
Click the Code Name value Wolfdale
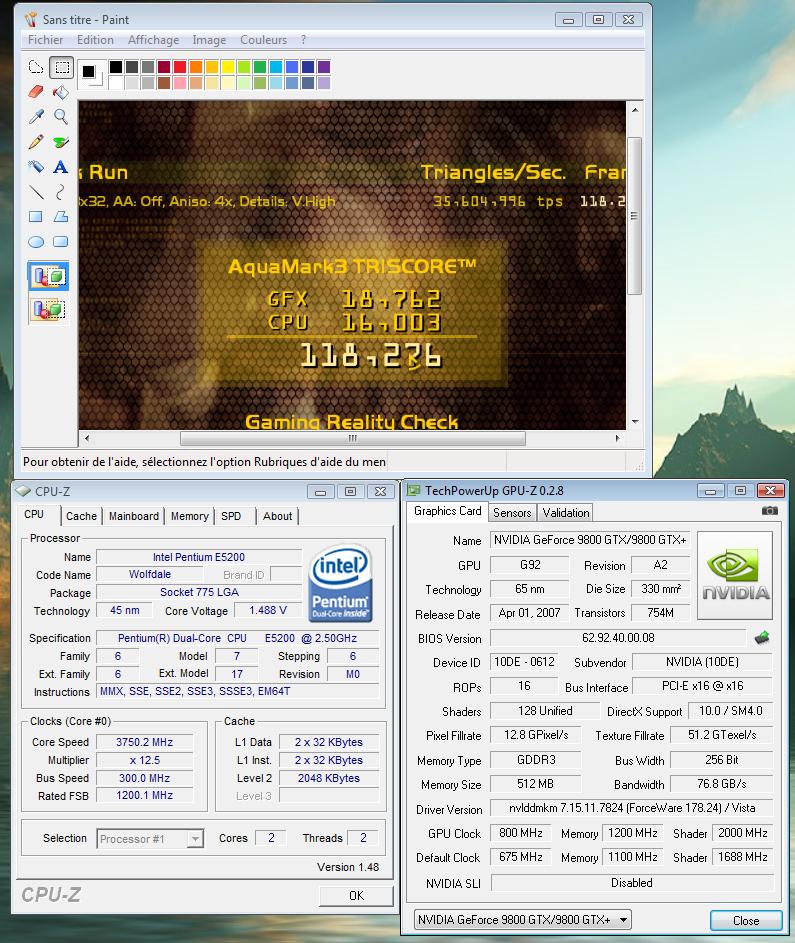tap(150, 574)
